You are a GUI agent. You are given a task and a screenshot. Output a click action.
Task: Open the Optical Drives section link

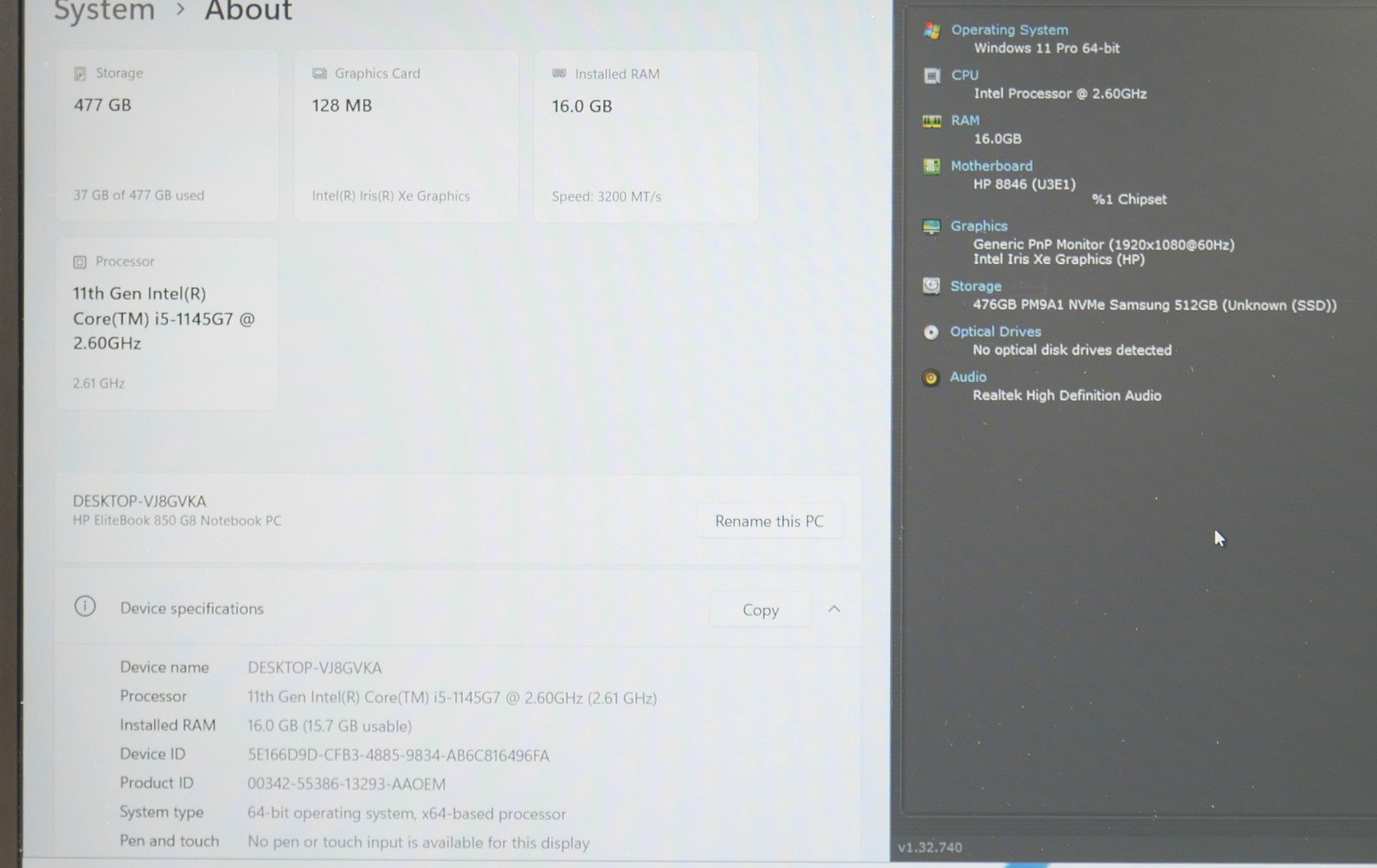[x=996, y=332]
